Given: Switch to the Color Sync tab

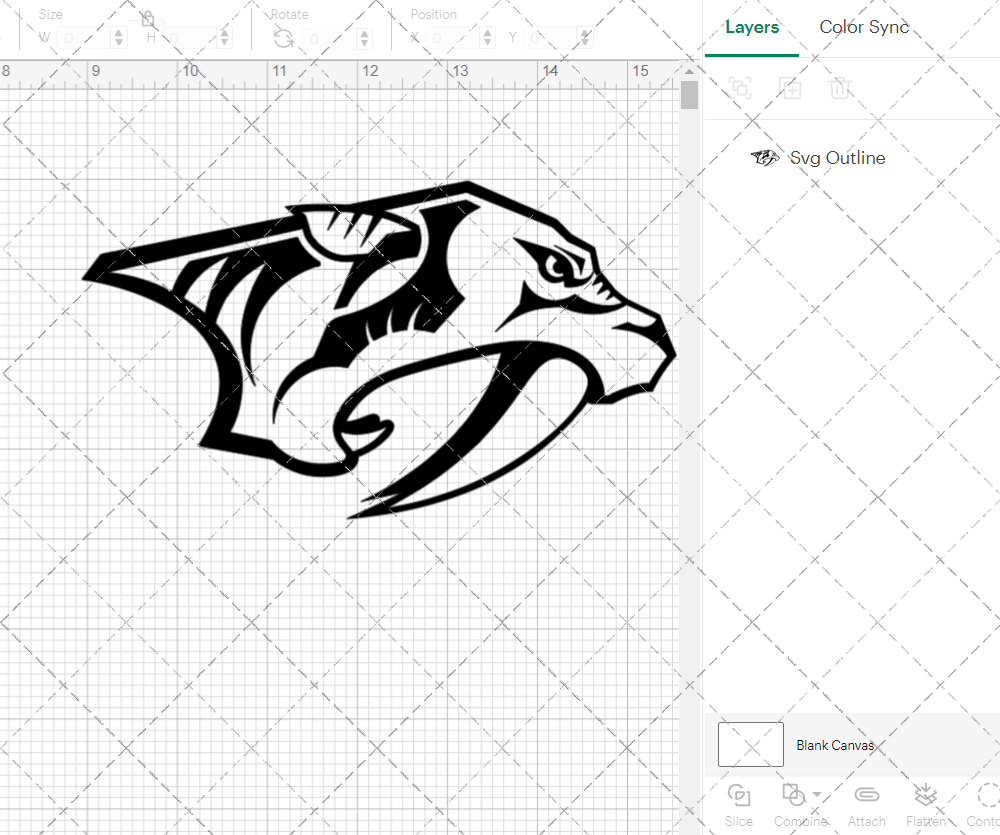Looking at the screenshot, I should point(864,28).
